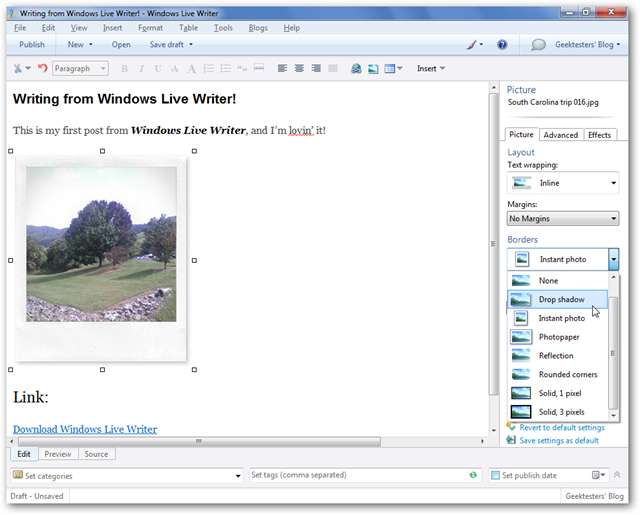Click the Publish button

(x=32, y=45)
